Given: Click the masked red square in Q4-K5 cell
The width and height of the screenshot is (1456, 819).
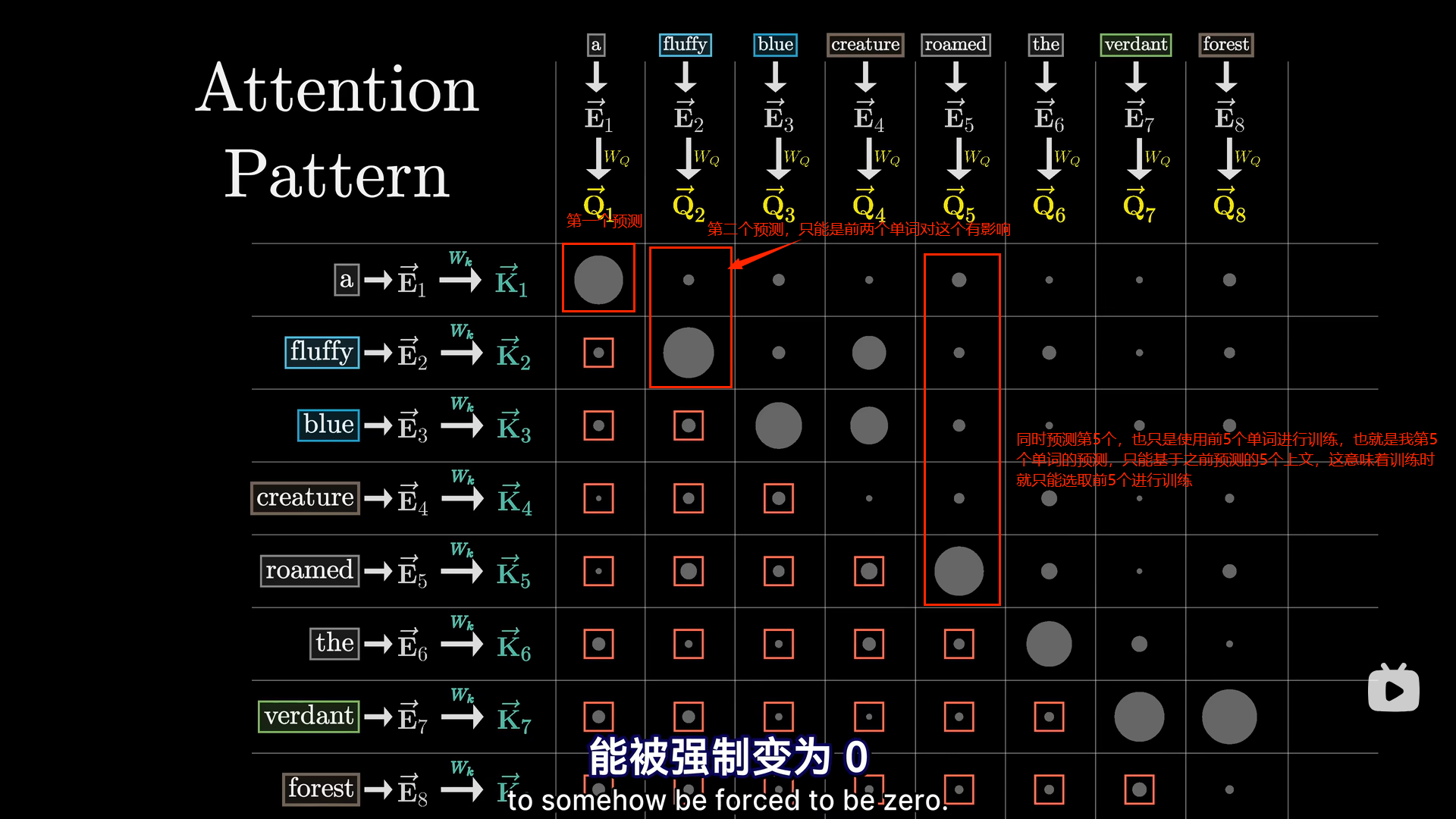Looking at the screenshot, I should 869,571.
